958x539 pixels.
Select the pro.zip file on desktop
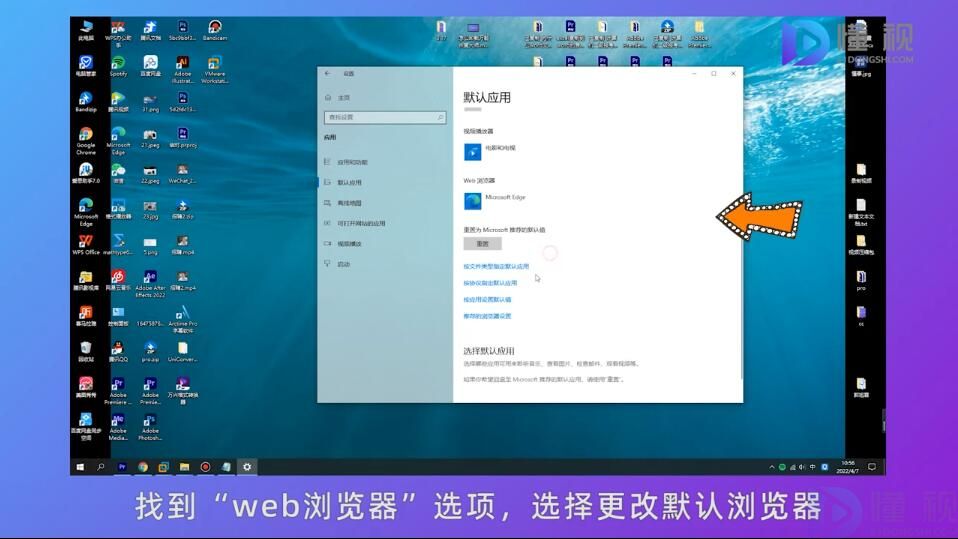(x=150, y=352)
